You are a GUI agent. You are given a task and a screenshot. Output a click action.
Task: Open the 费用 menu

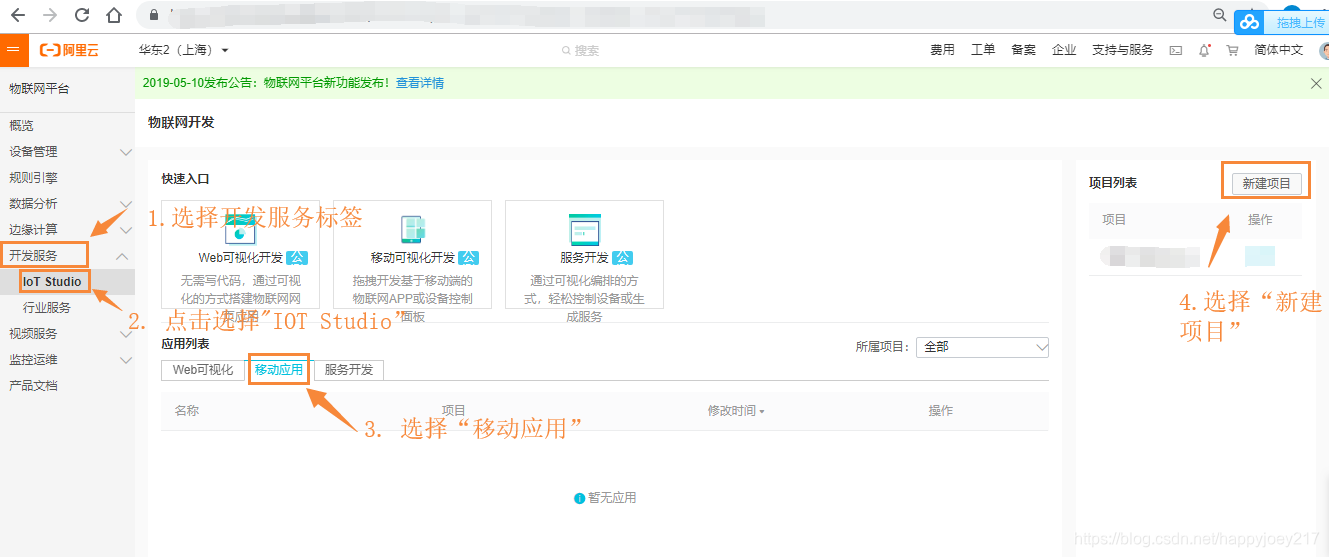pyautogui.click(x=942, y=50)
